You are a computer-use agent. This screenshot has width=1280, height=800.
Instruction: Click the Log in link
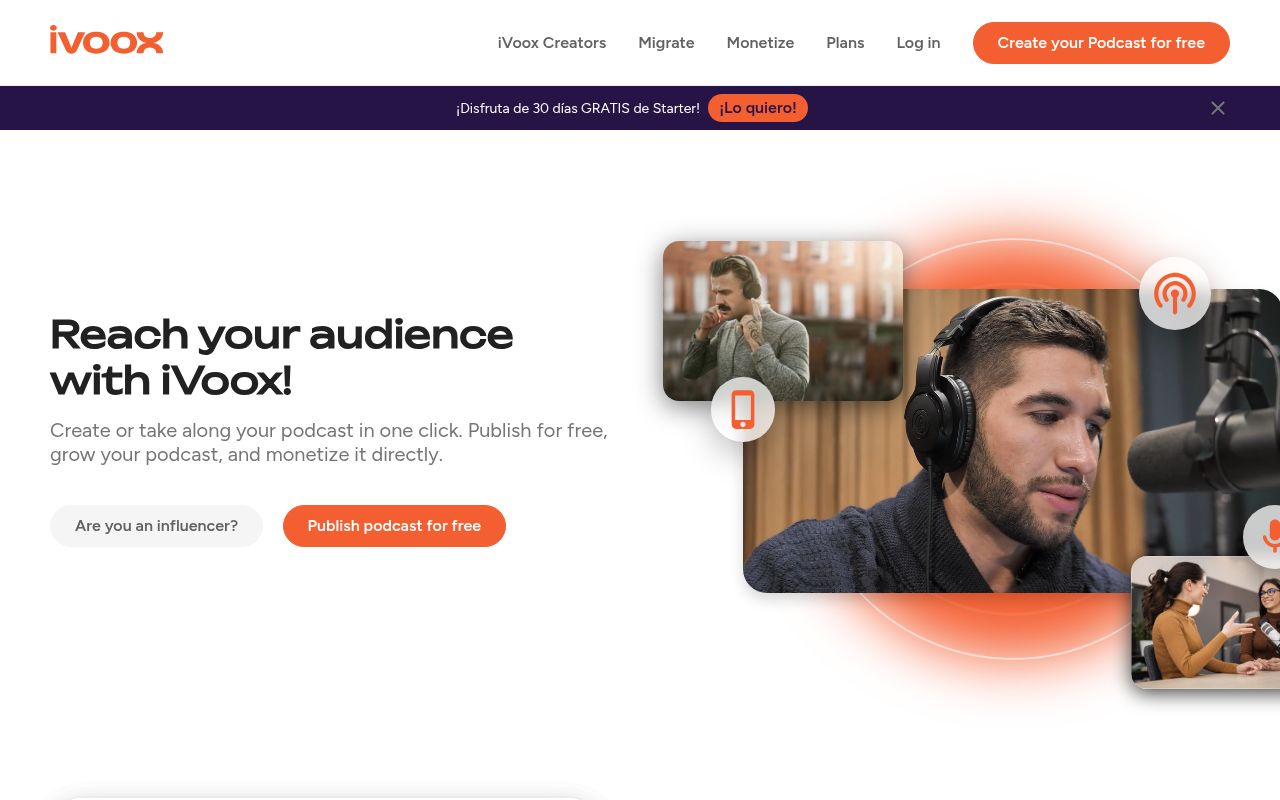pos(918,43)
